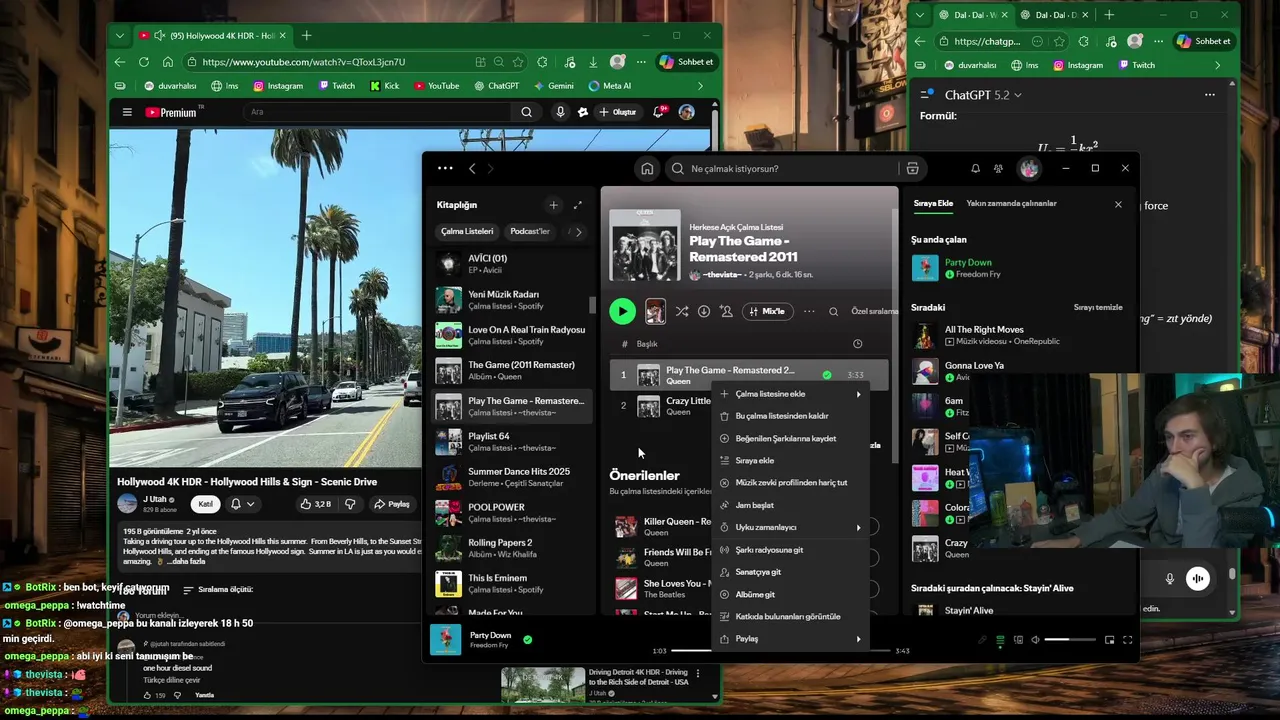The height and width of the screenshot is (720, 1280).
Task: Like the Hollywood video with 3,2 B
Action: point(315,504)
